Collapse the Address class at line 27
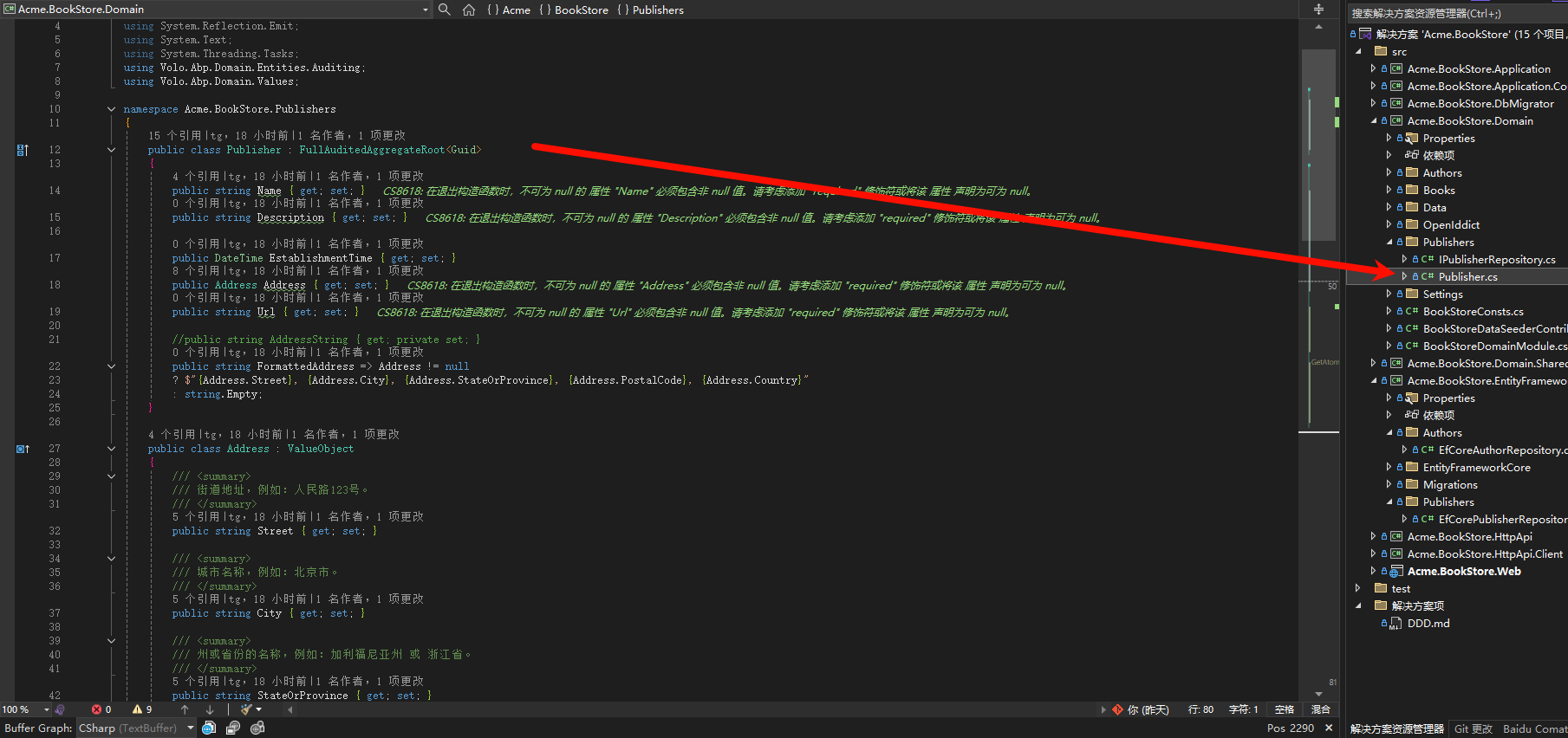The image size is (1568, 738). 111,449
